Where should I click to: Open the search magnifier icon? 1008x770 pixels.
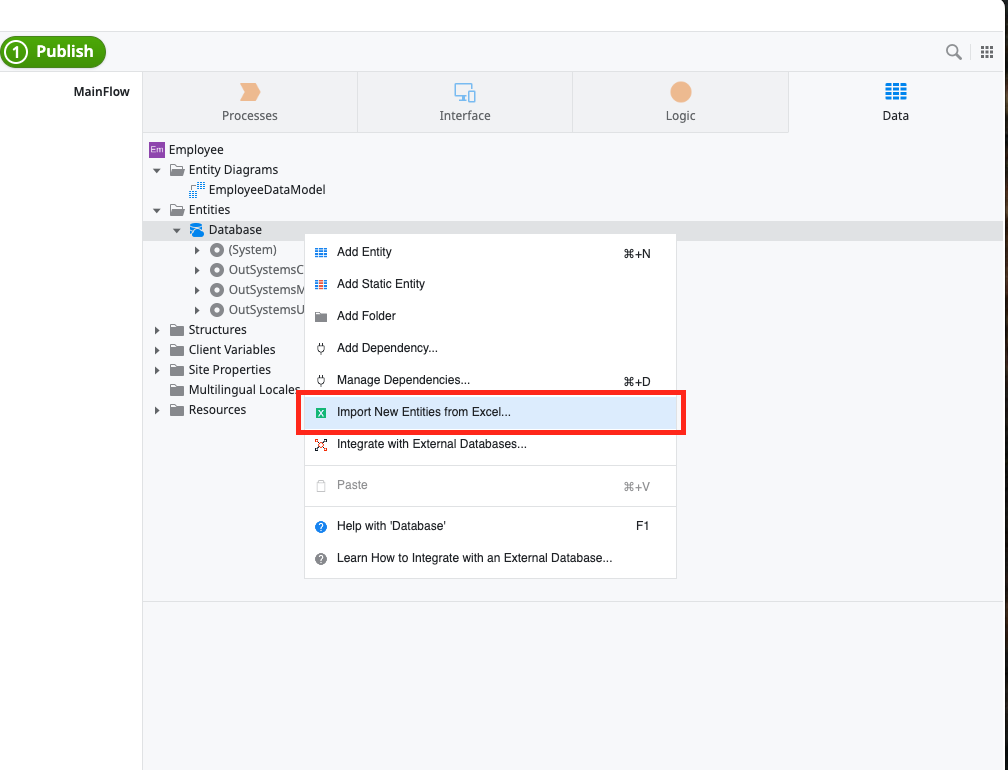click(x=953, y=52)
